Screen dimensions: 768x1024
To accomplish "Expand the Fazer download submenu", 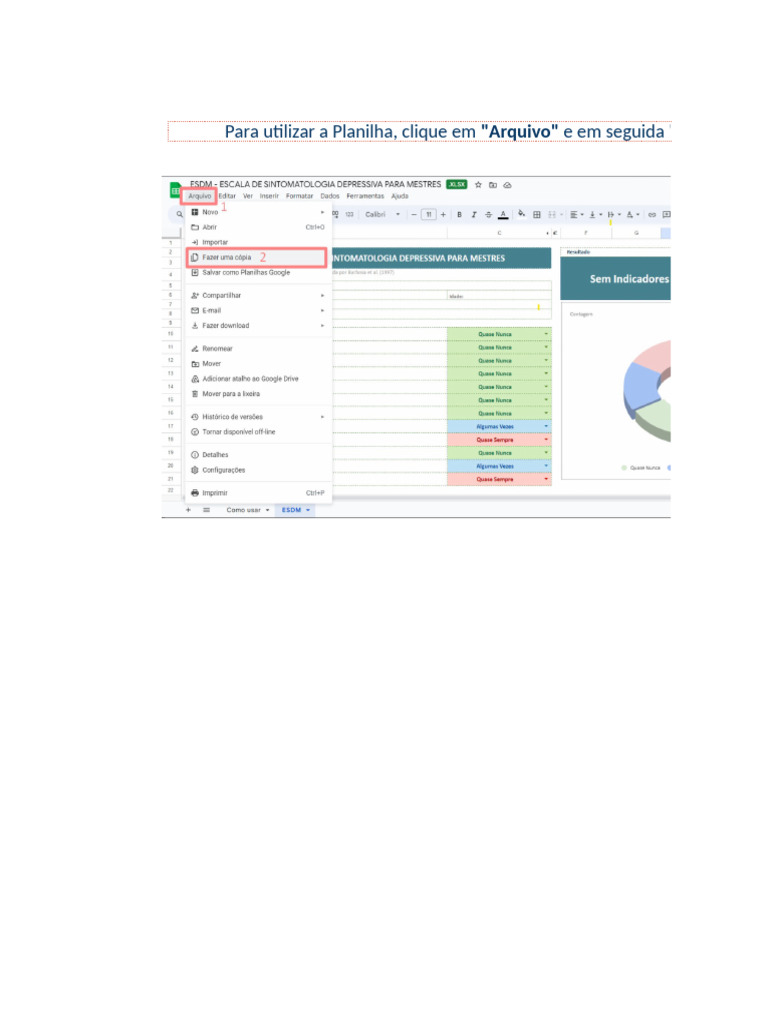I will [258, 325].
